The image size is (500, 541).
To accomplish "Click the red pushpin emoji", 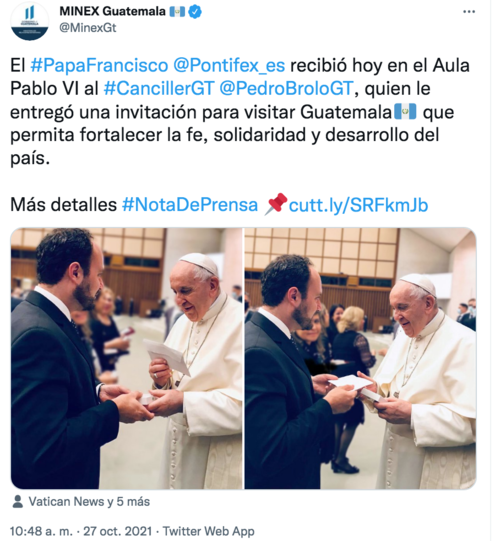I will (x=276, y=204).
